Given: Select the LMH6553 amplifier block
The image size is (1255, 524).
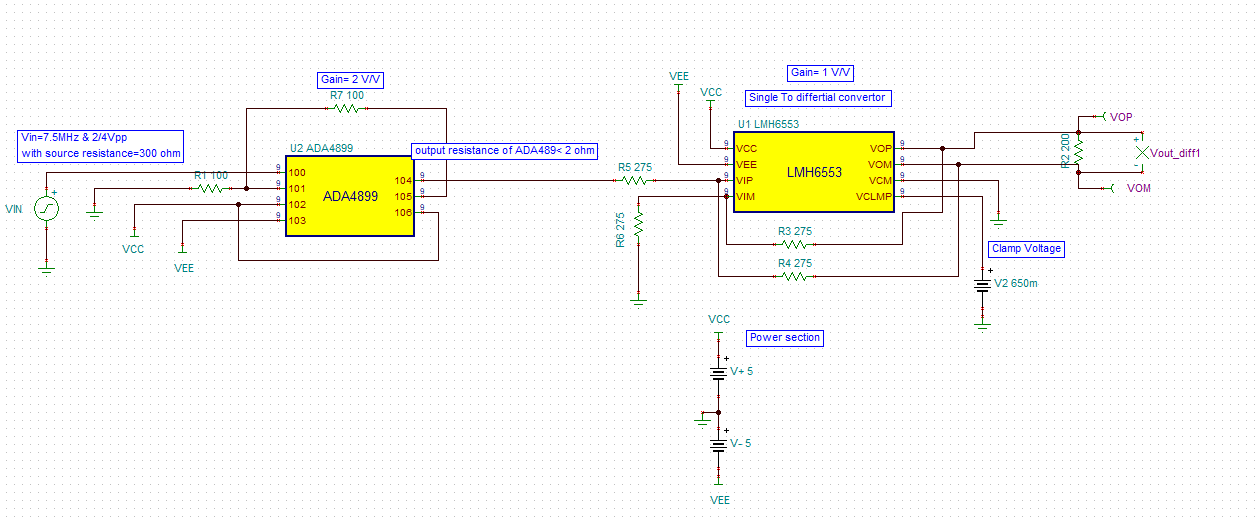Looking at the screenshot, I should click(x=814, y=172).
